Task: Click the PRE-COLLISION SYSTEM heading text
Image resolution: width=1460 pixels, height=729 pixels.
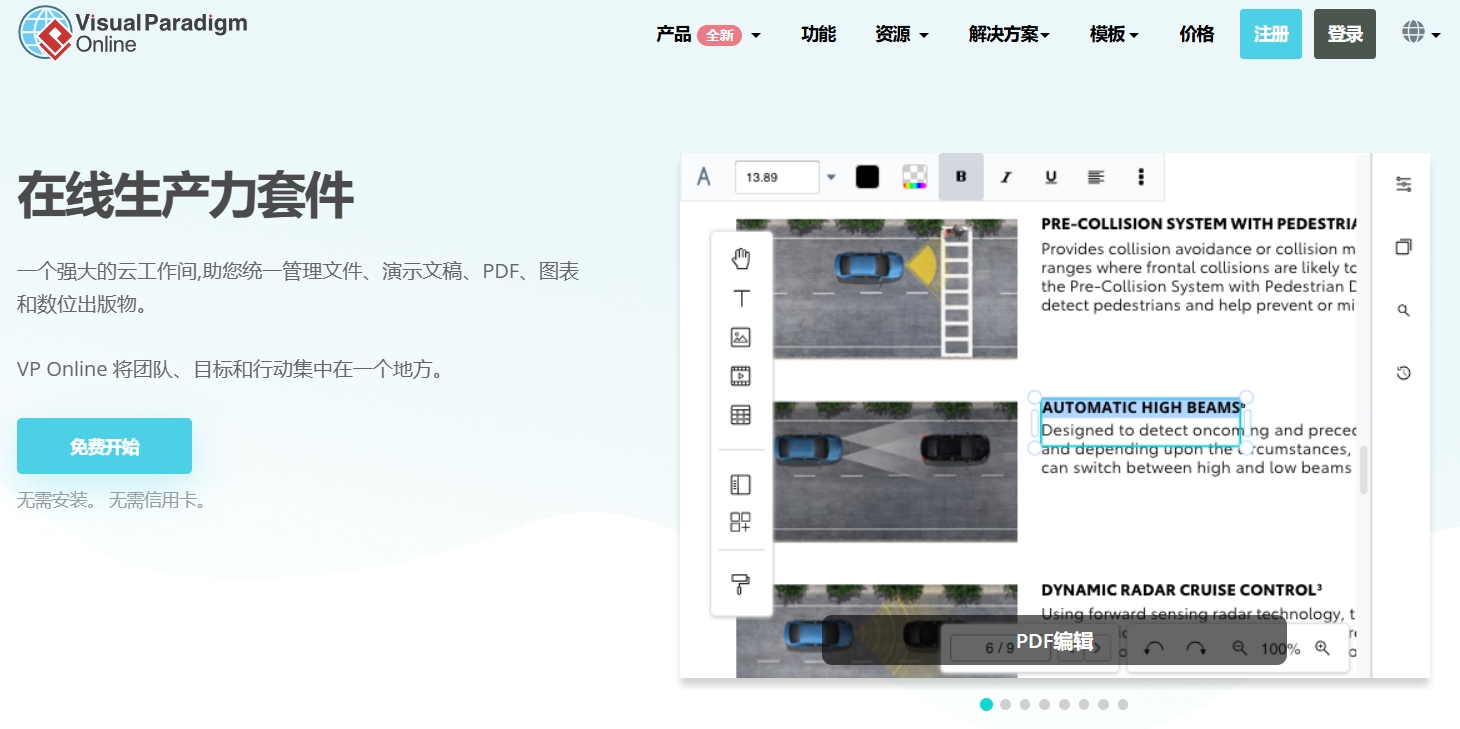Action: (x=1199, y=224)
